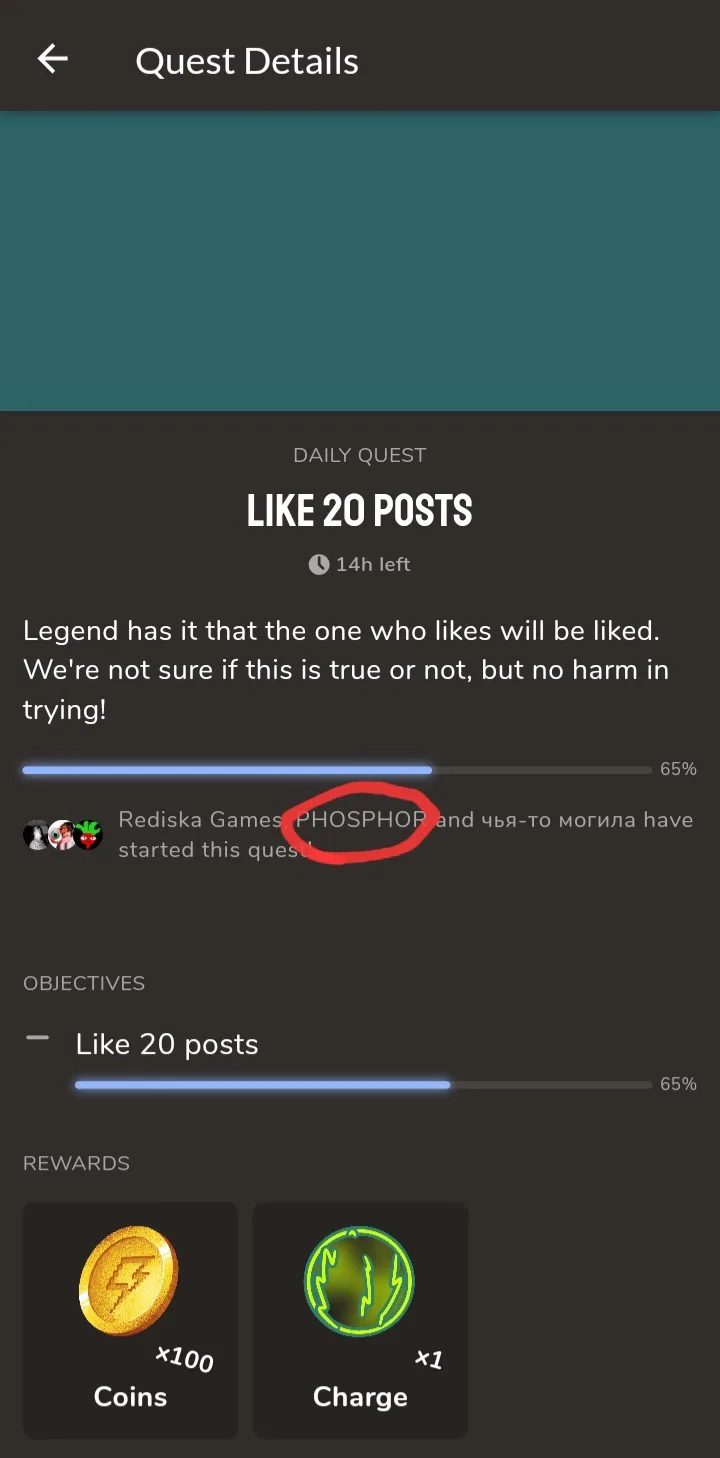Tap the main quest progress bar
Viewport: 720px width, 1458px height.
pyautogui.click(x=337, y=770)
